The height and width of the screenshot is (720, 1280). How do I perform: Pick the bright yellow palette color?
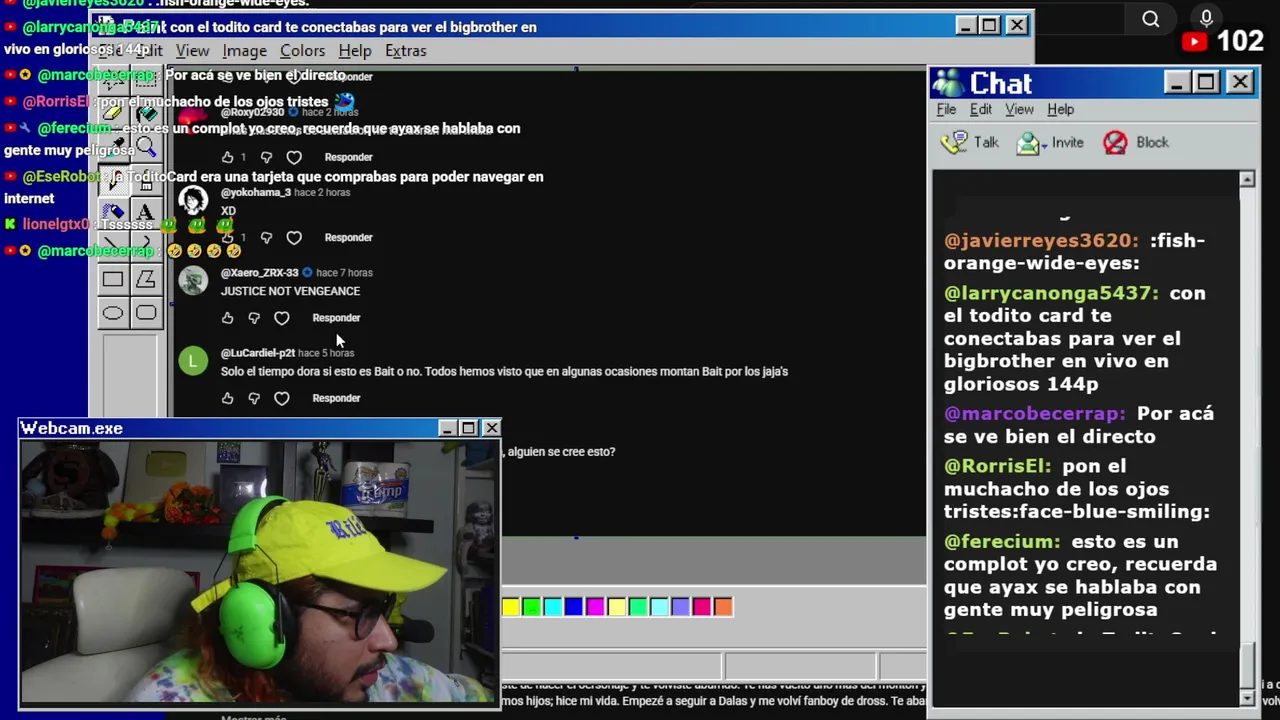pos(511,606)
